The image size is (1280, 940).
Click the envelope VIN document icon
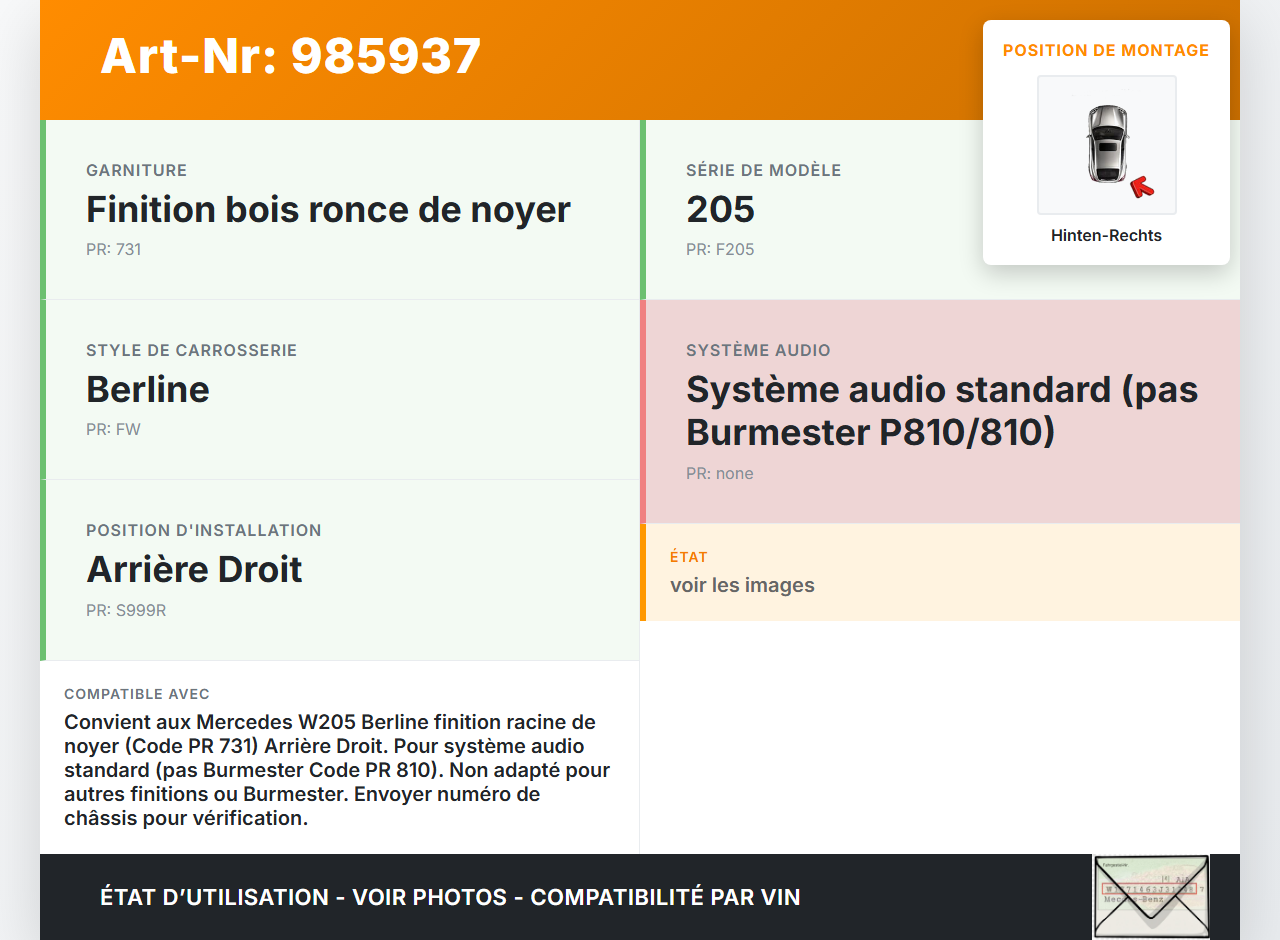(x=1151, y=897)
